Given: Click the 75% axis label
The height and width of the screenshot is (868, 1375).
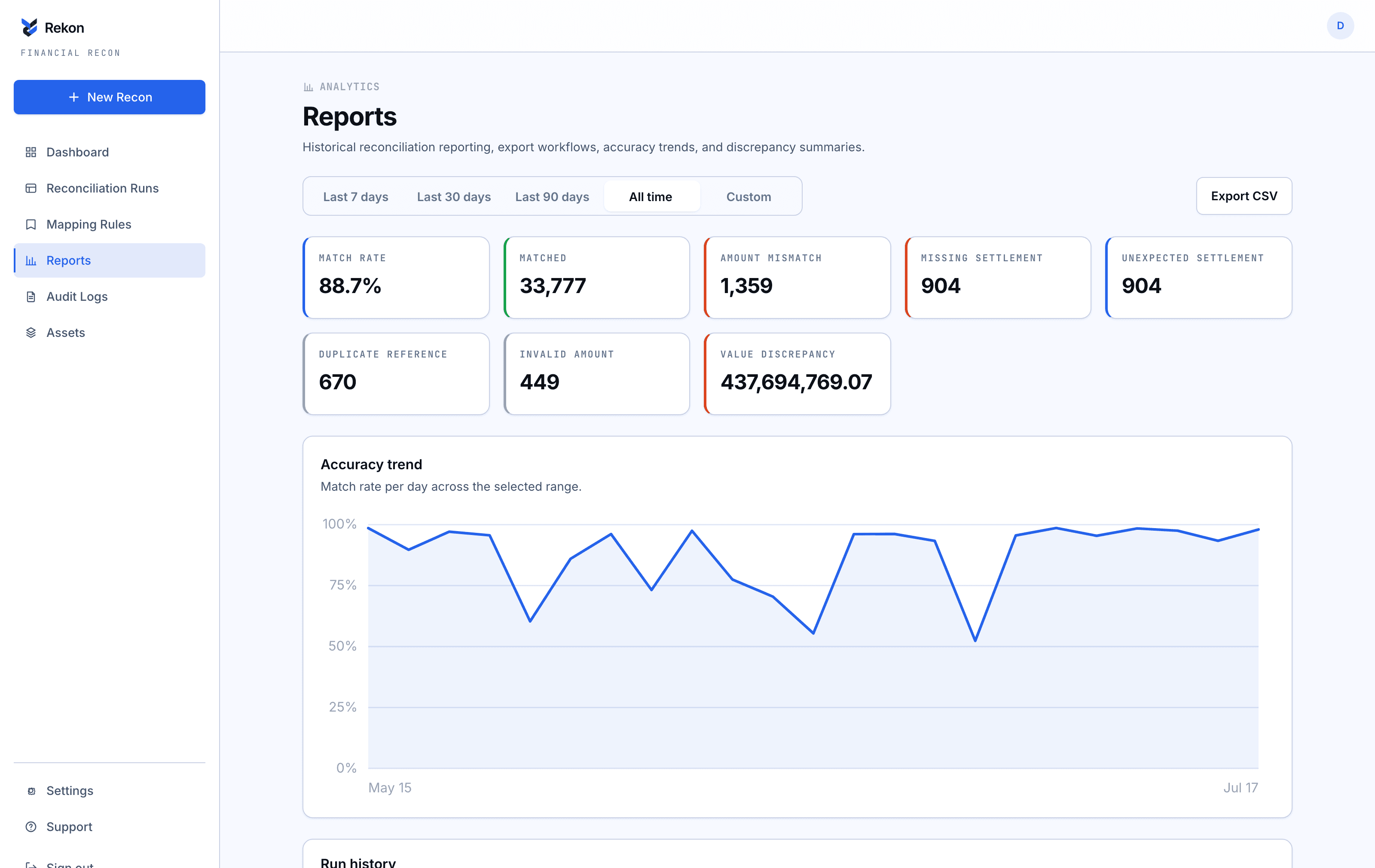Looking at the screenshot, I should pos(342,585).
